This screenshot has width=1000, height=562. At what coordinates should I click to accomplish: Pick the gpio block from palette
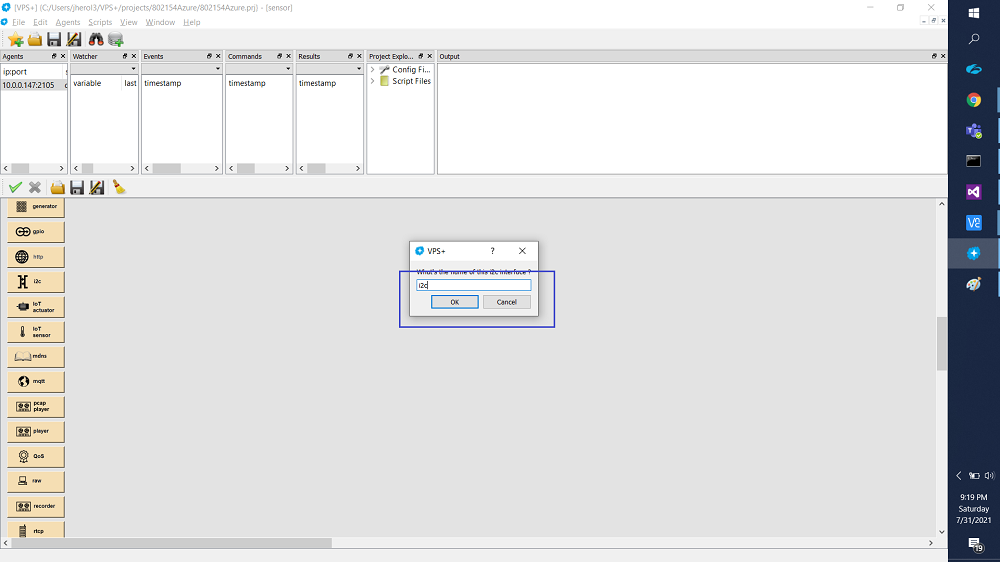[x=36, y=231]
